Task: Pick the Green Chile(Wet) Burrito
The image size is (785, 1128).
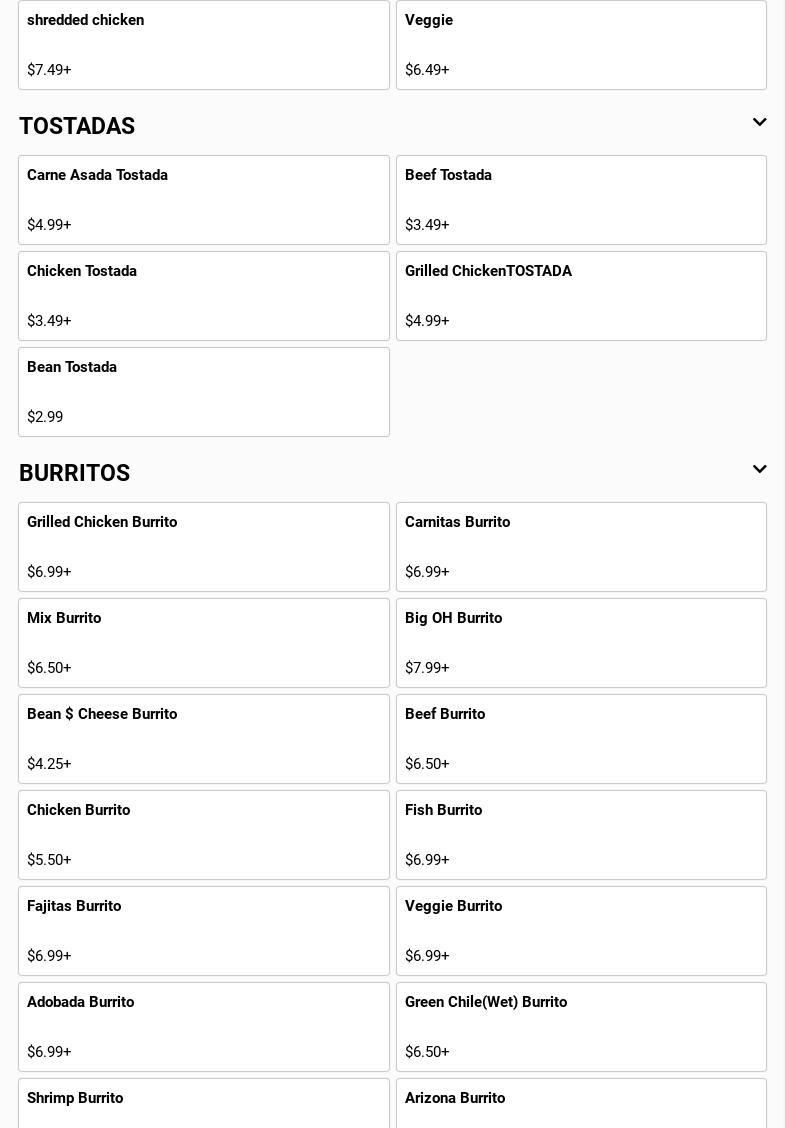Action: pos(581,1027)
